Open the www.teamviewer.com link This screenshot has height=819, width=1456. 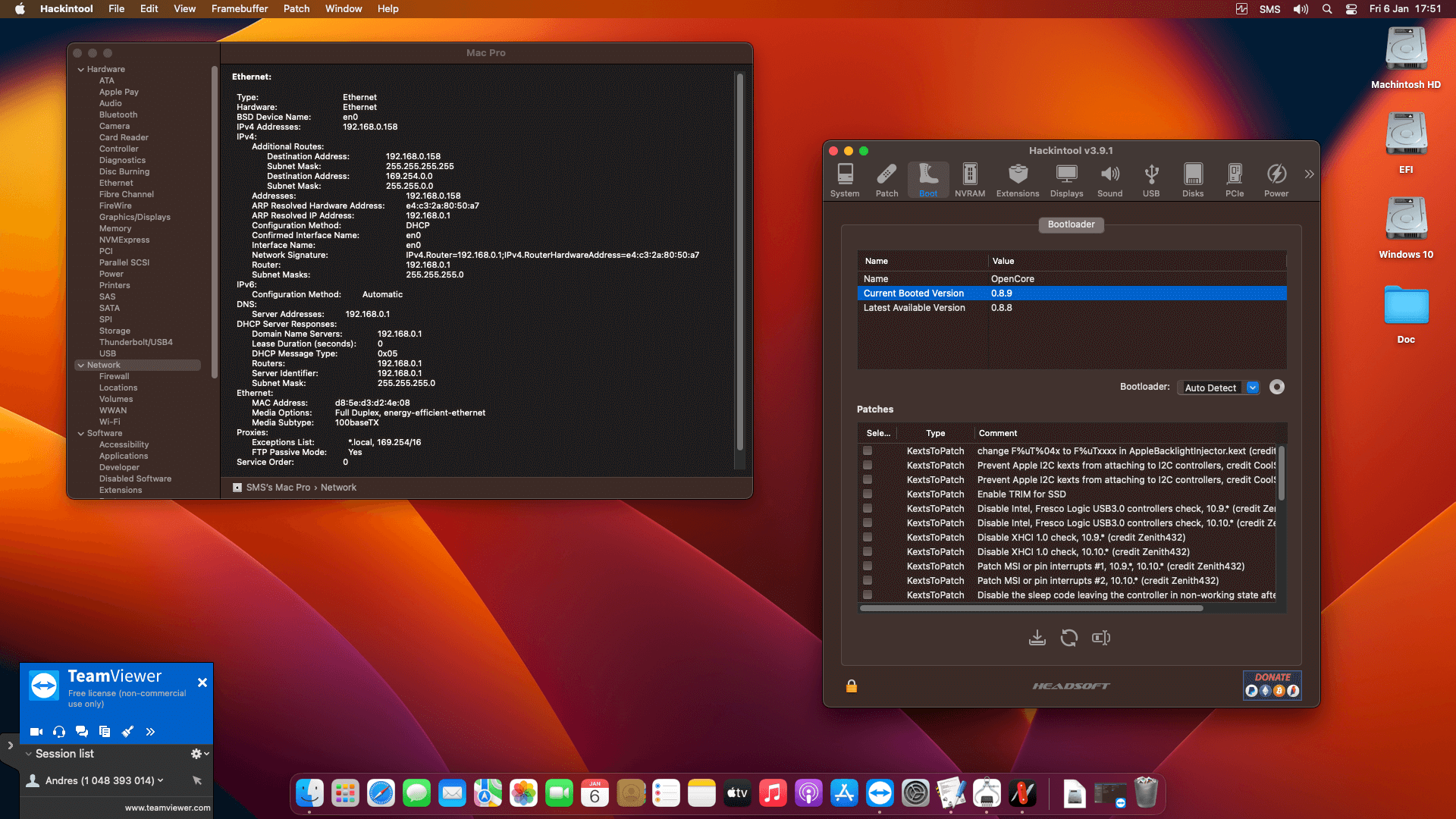[x=167, y=808]
